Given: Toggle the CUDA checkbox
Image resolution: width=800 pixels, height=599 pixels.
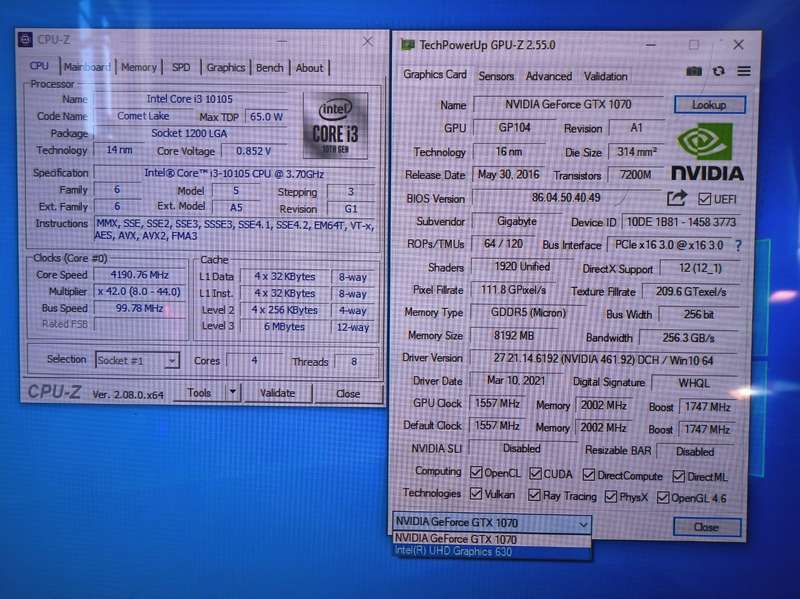Looking at the screenshot, I should point(535,473).
